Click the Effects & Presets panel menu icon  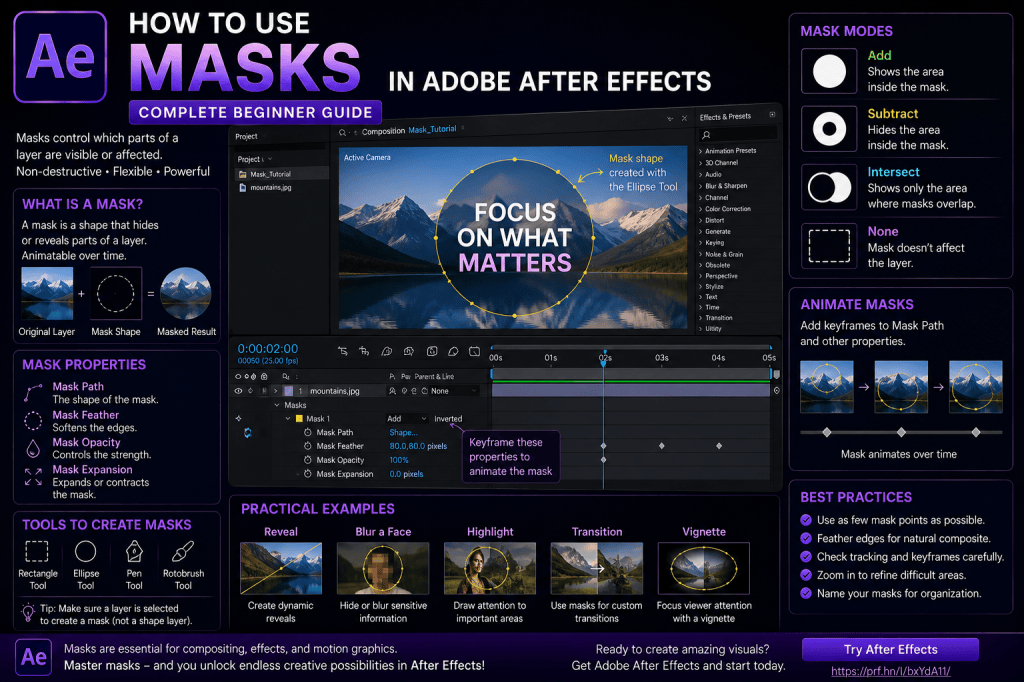tap(772, 115)
